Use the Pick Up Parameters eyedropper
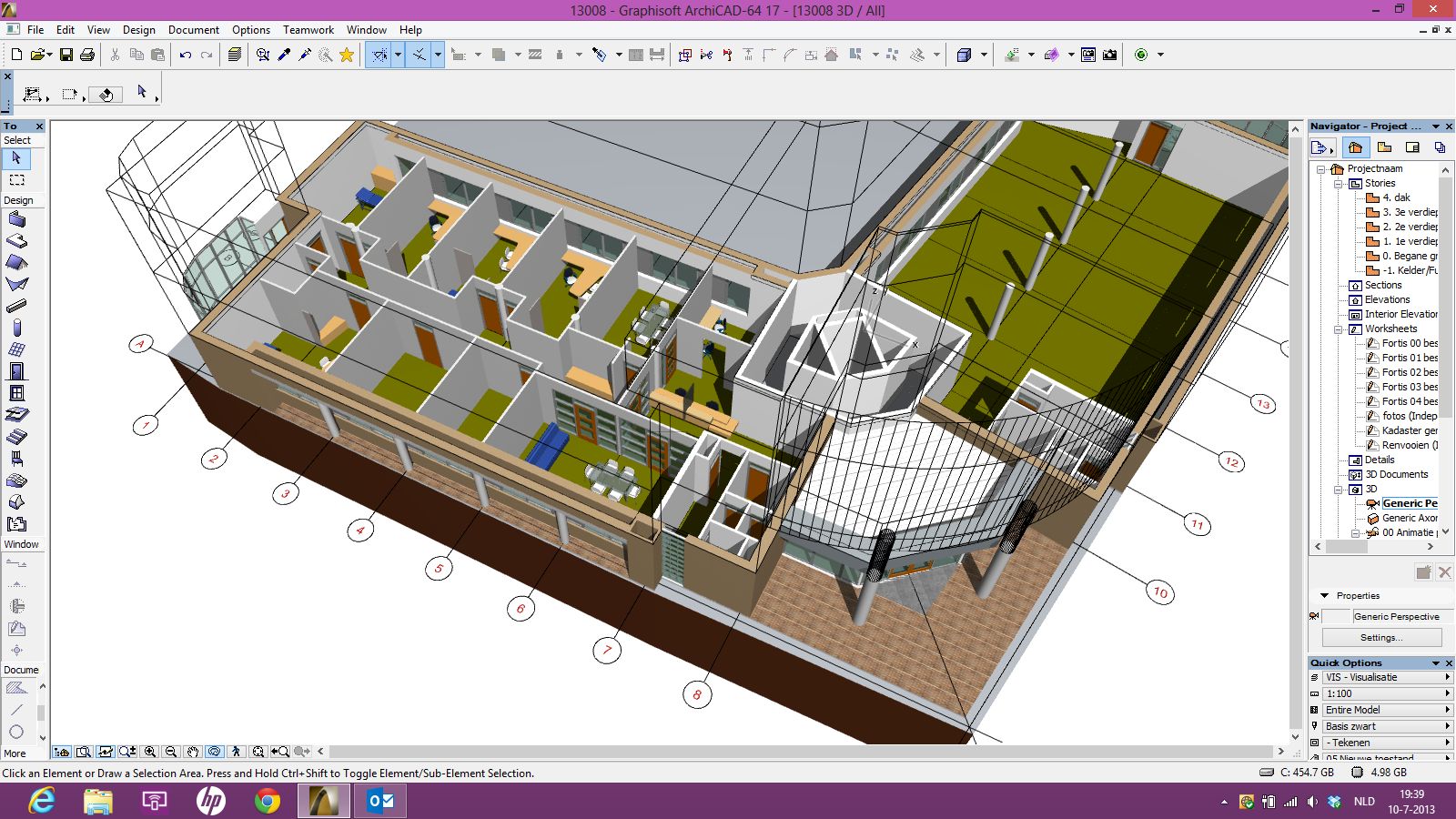1456x819 pixels. pyautogui.click(x=284, y=55)
